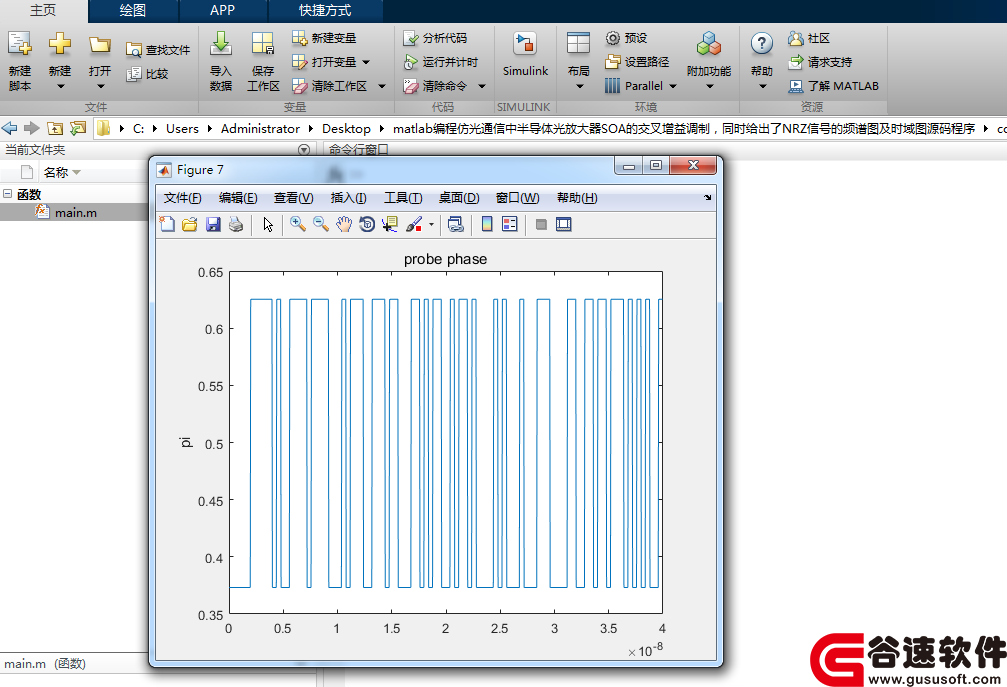Click Show Plot Tools and dock icon

tap(564, 224)
